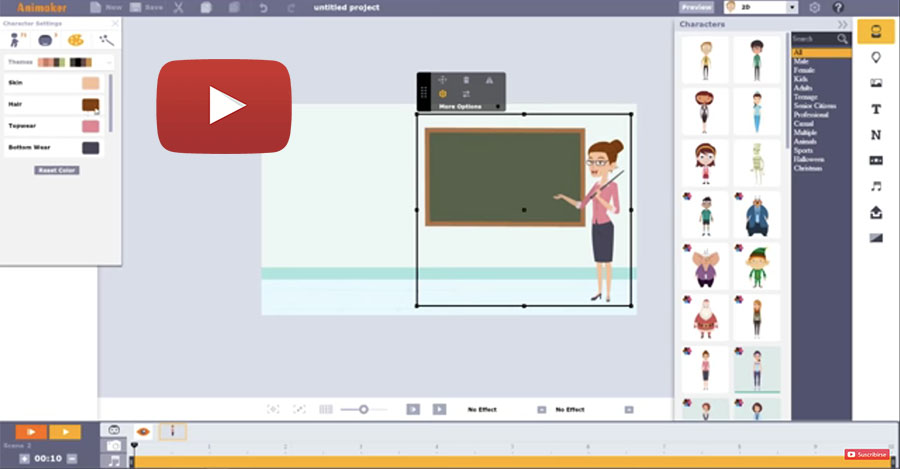Select the Halloween category filter
The height and width of the screenshot is (469, 900).
click(809, 159)
